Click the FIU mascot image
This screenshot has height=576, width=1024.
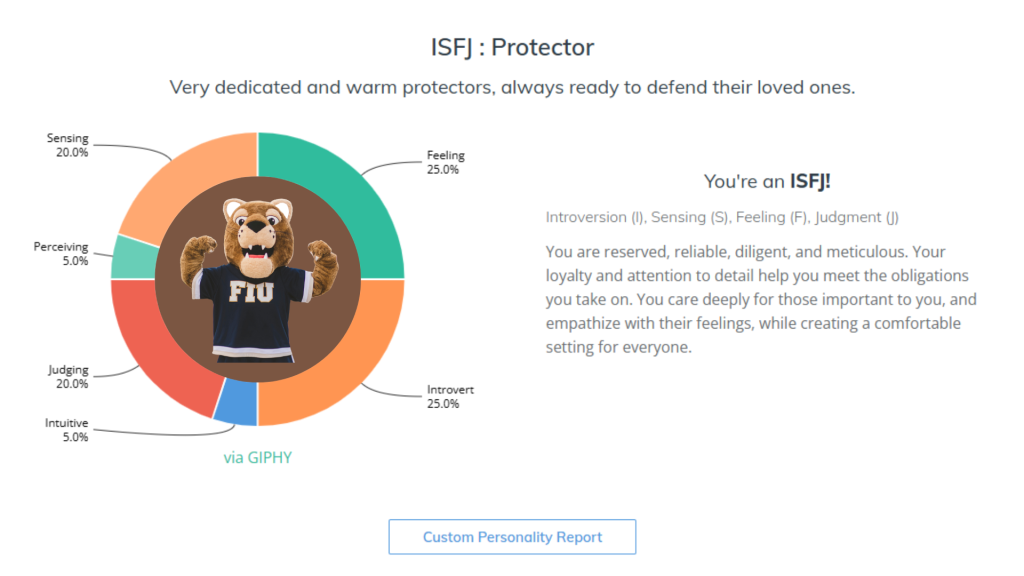tap(257, 280)
